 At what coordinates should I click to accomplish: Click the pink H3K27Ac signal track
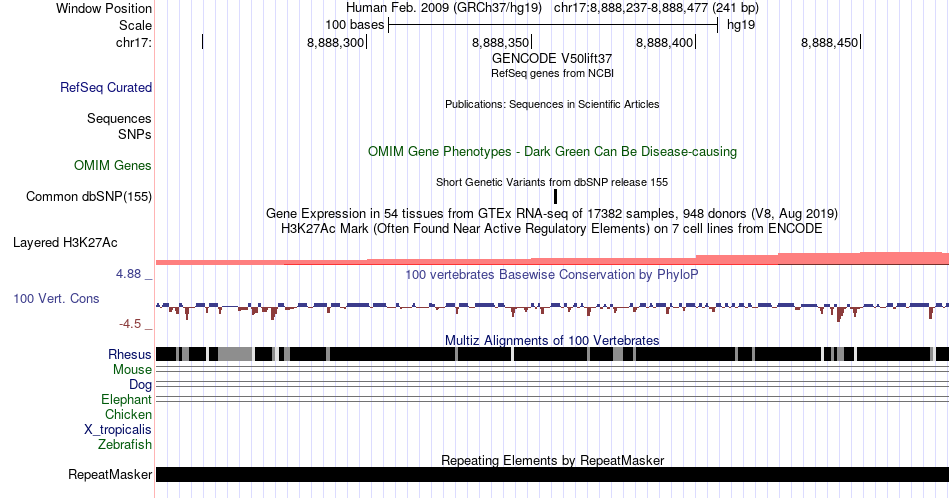tap(552, 259)
